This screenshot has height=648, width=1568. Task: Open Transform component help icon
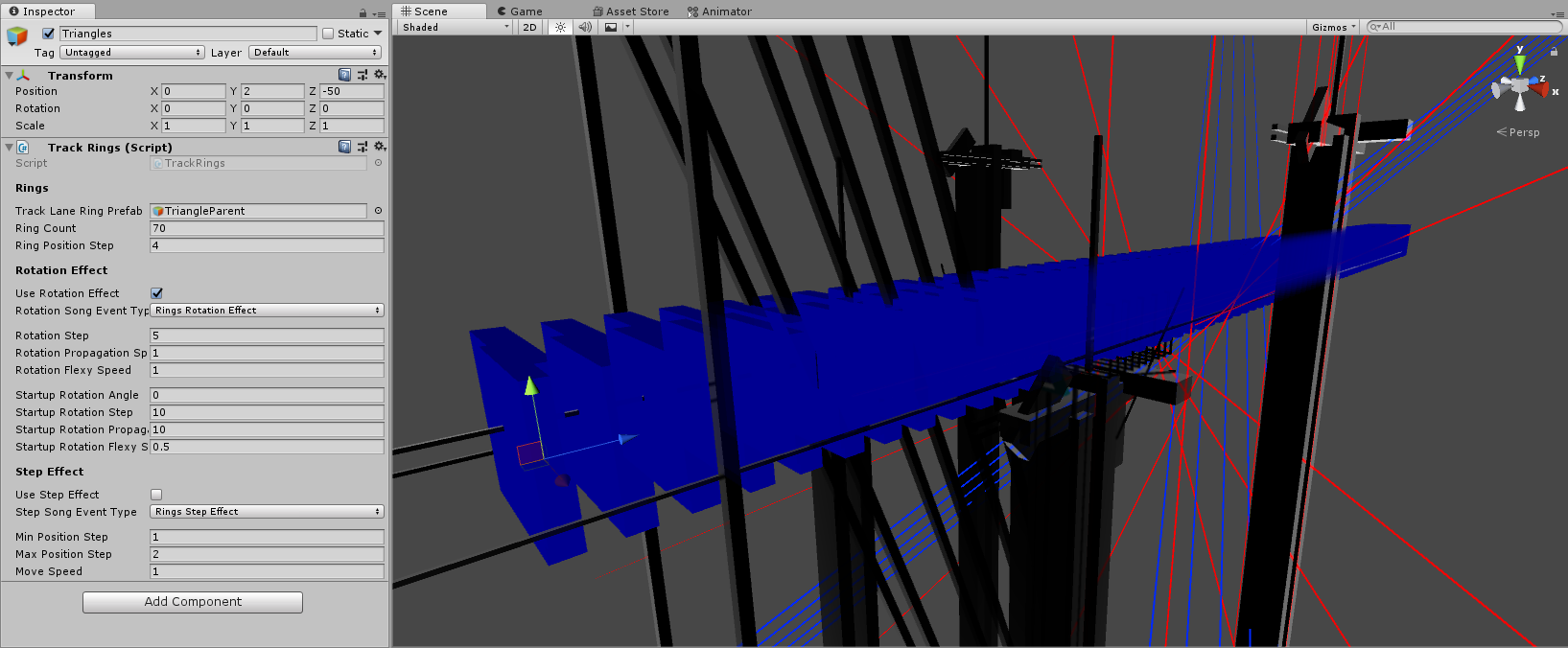tap(345, 75)
